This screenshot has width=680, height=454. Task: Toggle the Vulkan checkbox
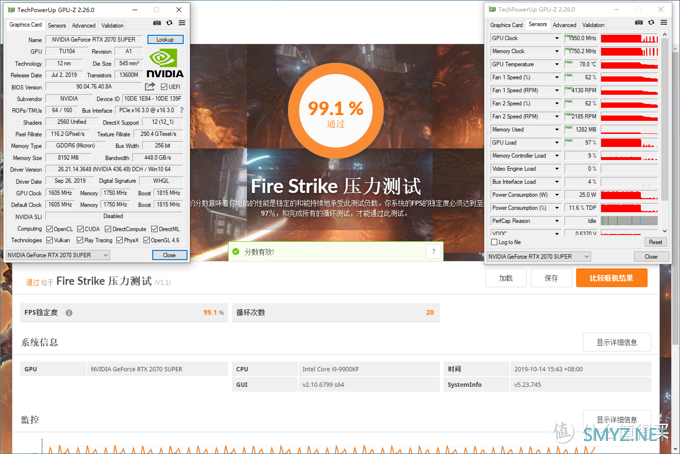[49, 240]
